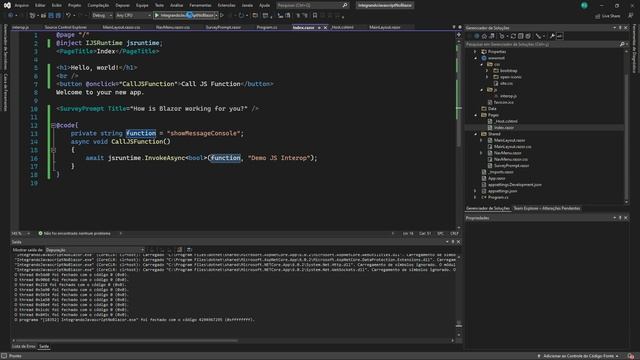Open the startup project dropdown arrow
The height and width of the screenshot is (360, 640).
(216, 16)
